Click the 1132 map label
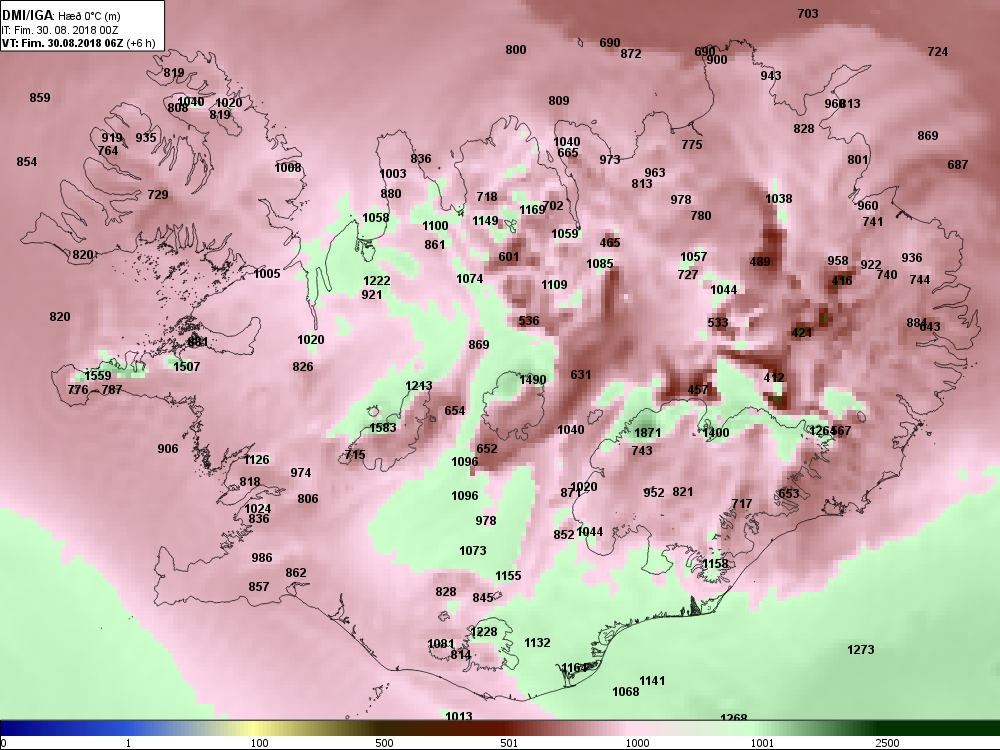 537,643
